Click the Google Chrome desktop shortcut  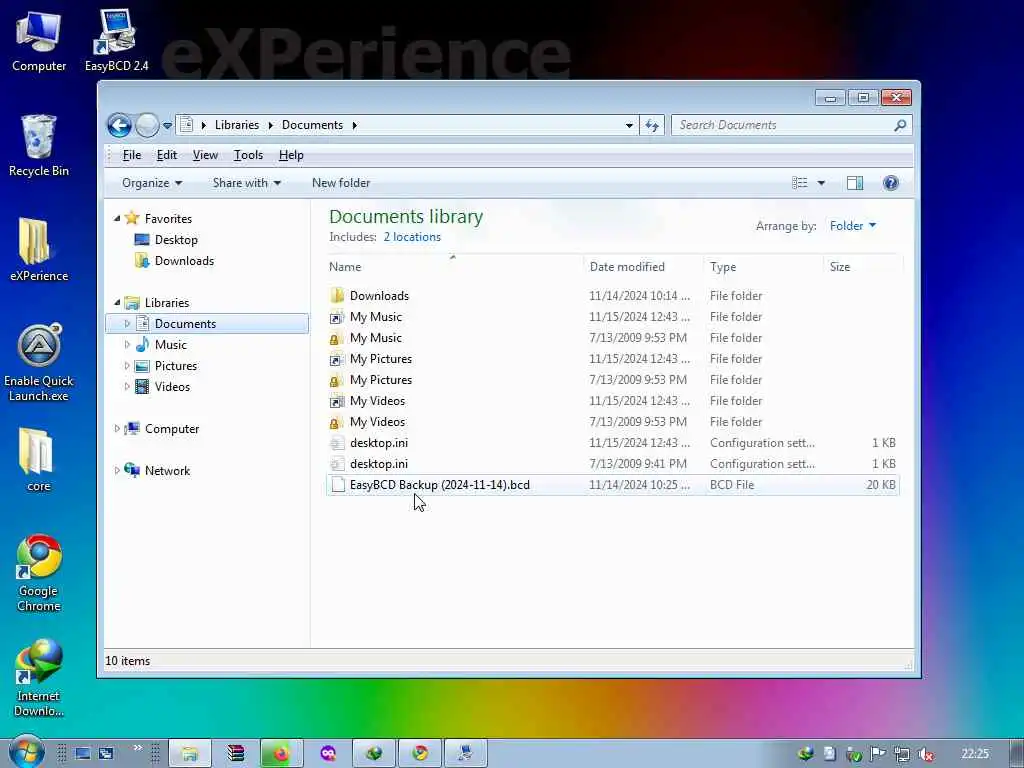[39, 573]
